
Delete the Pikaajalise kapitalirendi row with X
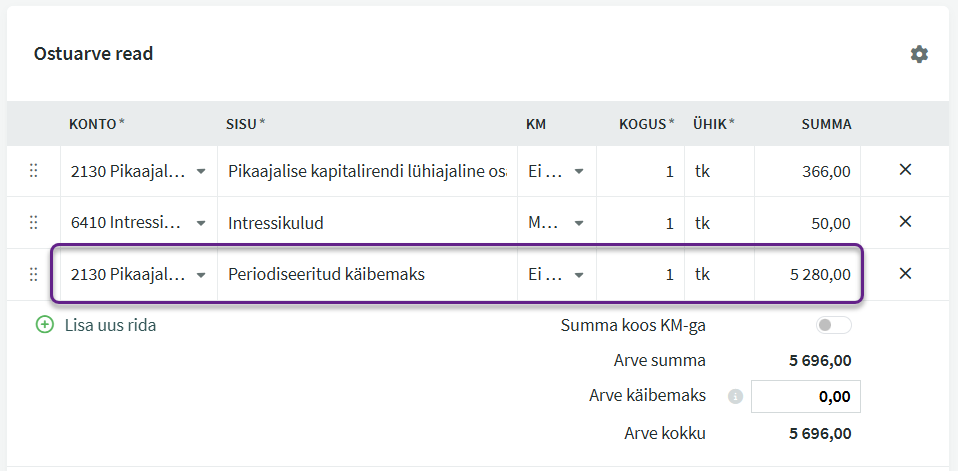[x=905, y=170]
